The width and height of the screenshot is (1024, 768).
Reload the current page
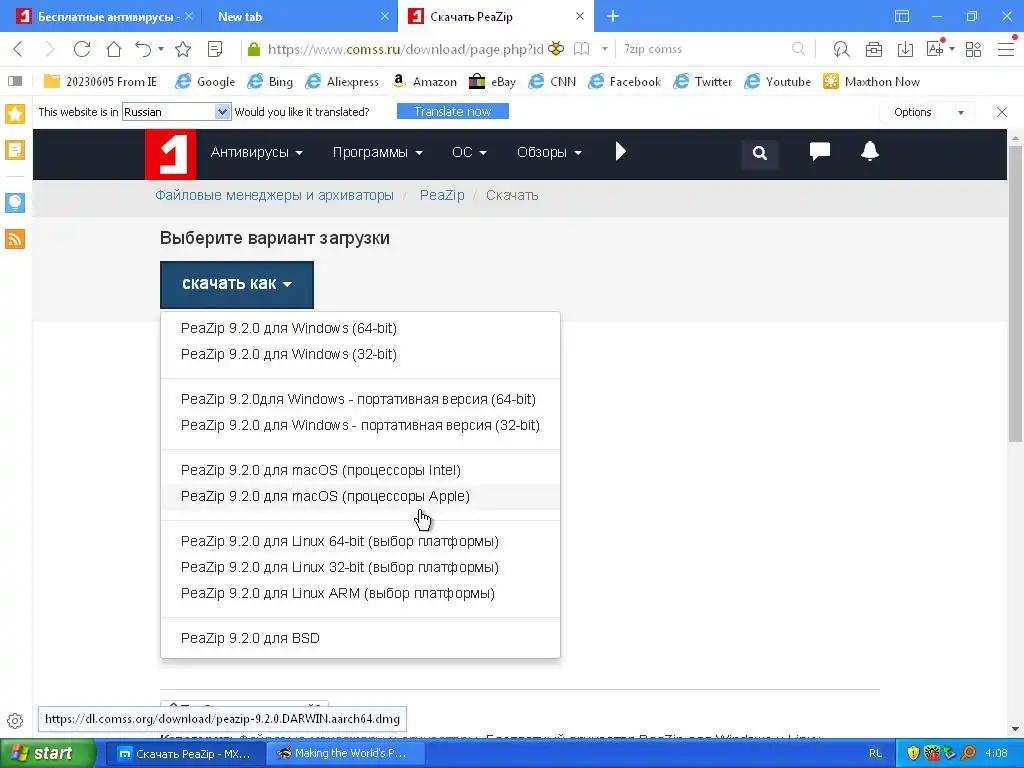(x=82, y=49)
